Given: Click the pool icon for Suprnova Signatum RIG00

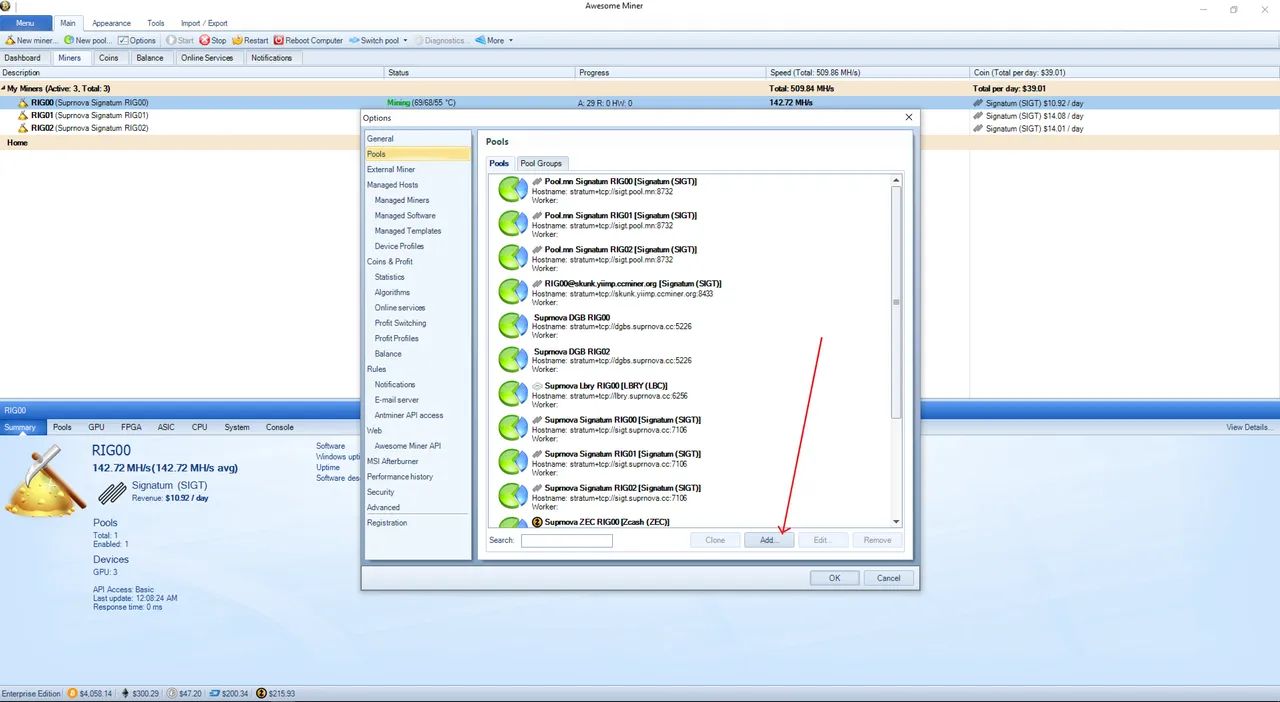Looking at the screenshot, I should (x=513, y=428).
